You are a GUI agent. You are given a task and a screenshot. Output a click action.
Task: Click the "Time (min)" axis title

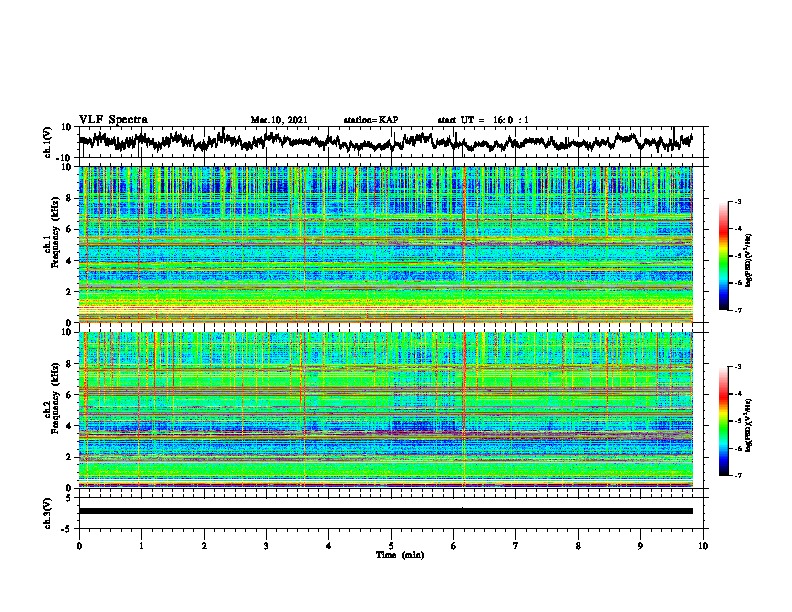(400, 555)
